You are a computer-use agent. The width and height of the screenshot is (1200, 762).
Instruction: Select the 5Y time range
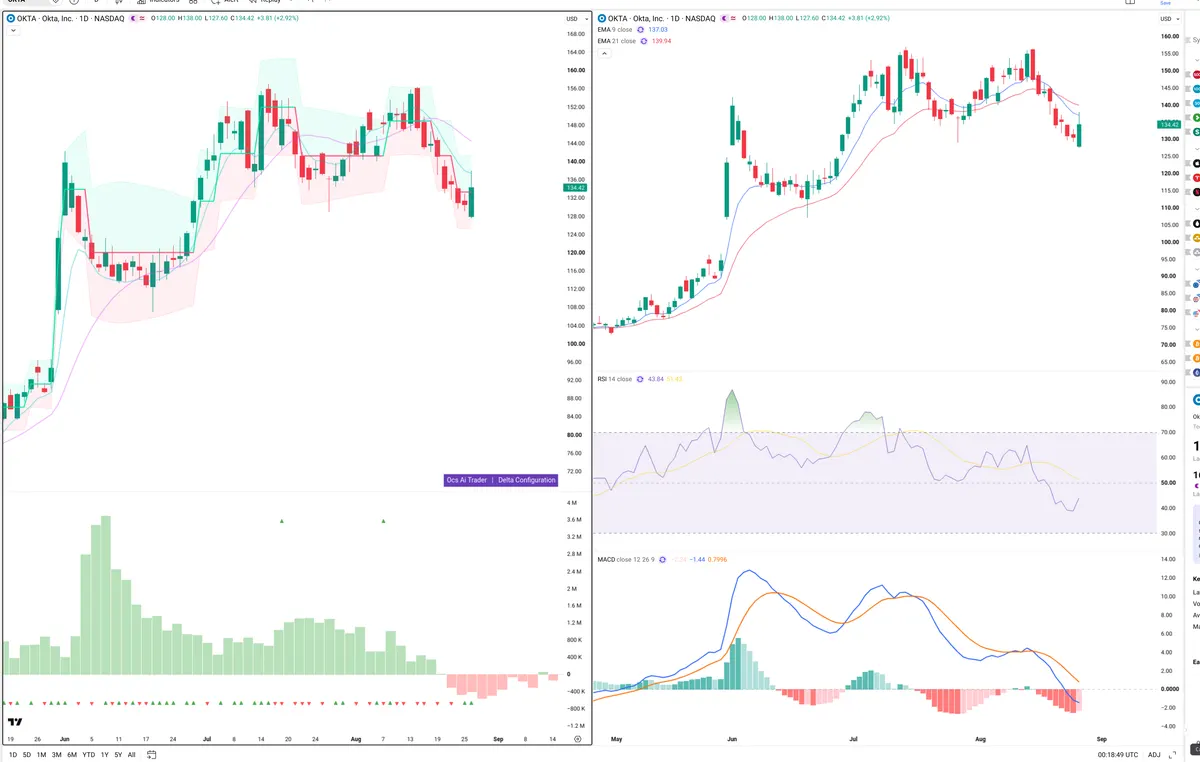tap(118, 754)
